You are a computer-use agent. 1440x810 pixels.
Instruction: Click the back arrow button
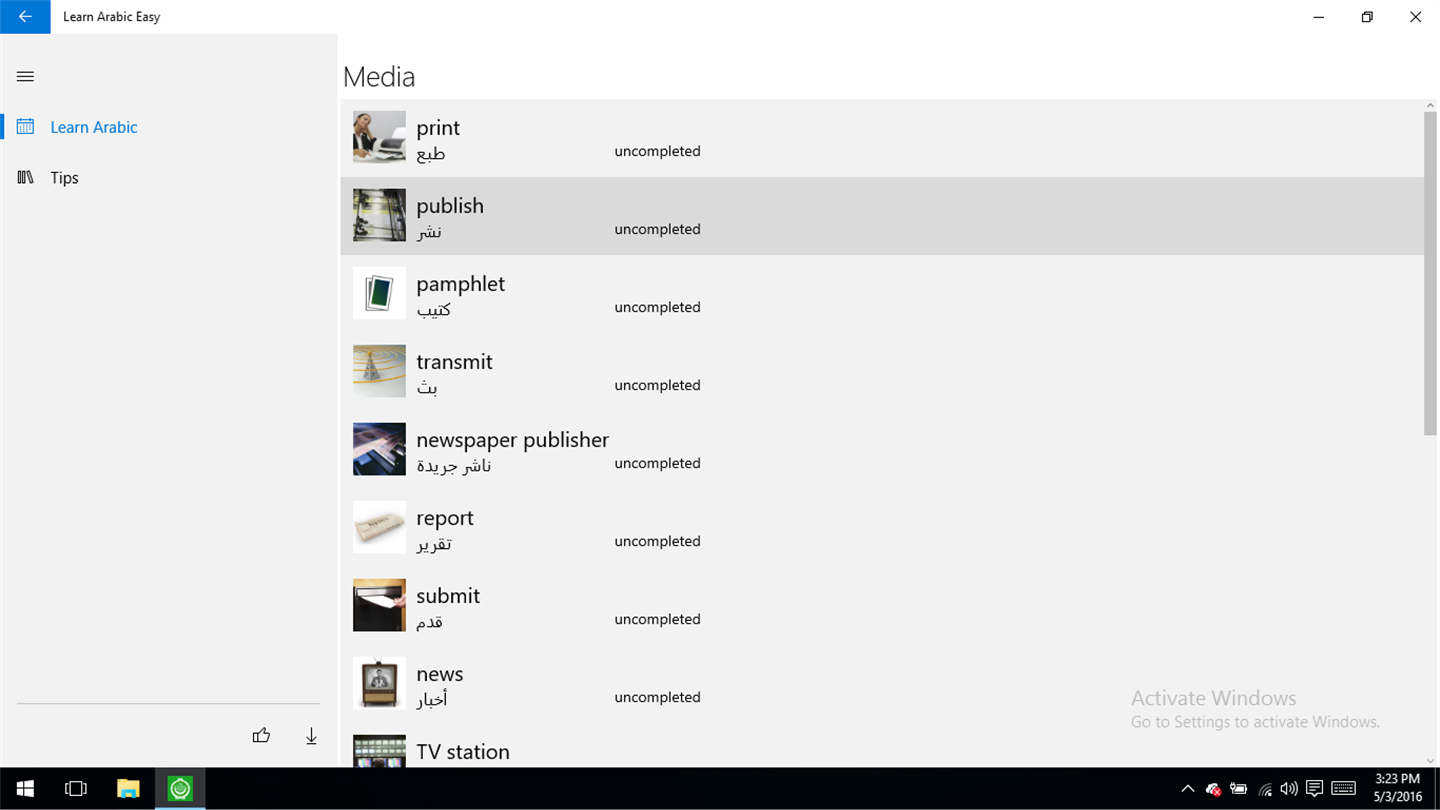click(25, 17)
